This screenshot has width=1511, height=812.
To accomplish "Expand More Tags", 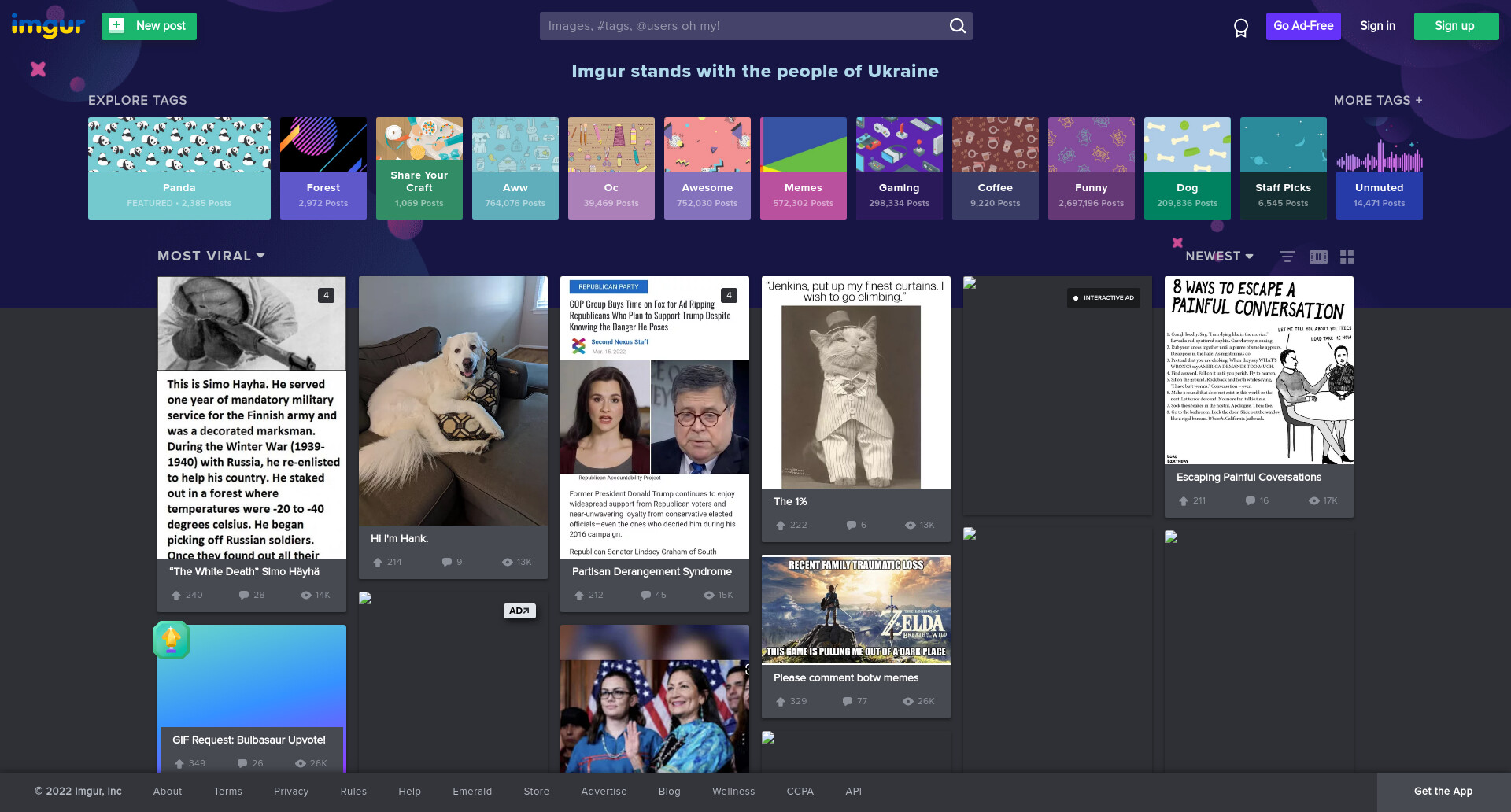I will 1377,101.
